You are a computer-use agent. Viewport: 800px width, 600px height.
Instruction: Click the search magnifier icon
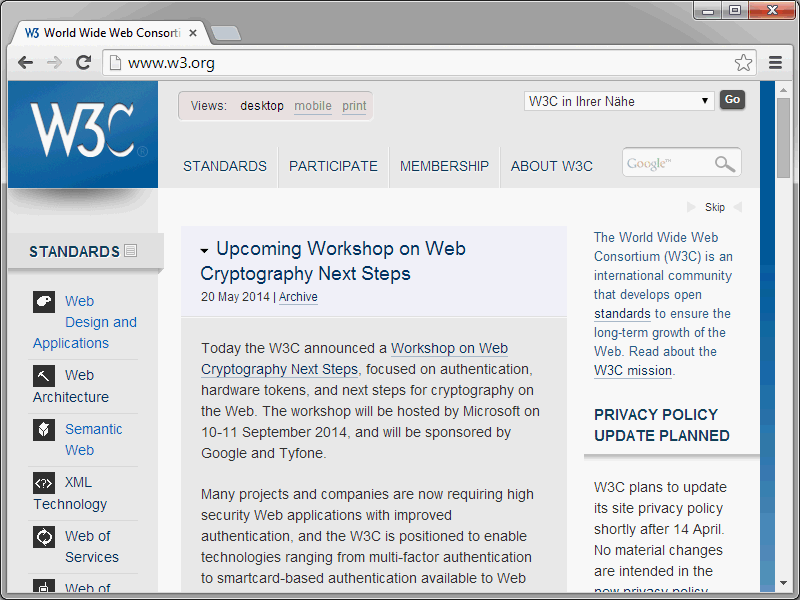(x=724, y=164)
